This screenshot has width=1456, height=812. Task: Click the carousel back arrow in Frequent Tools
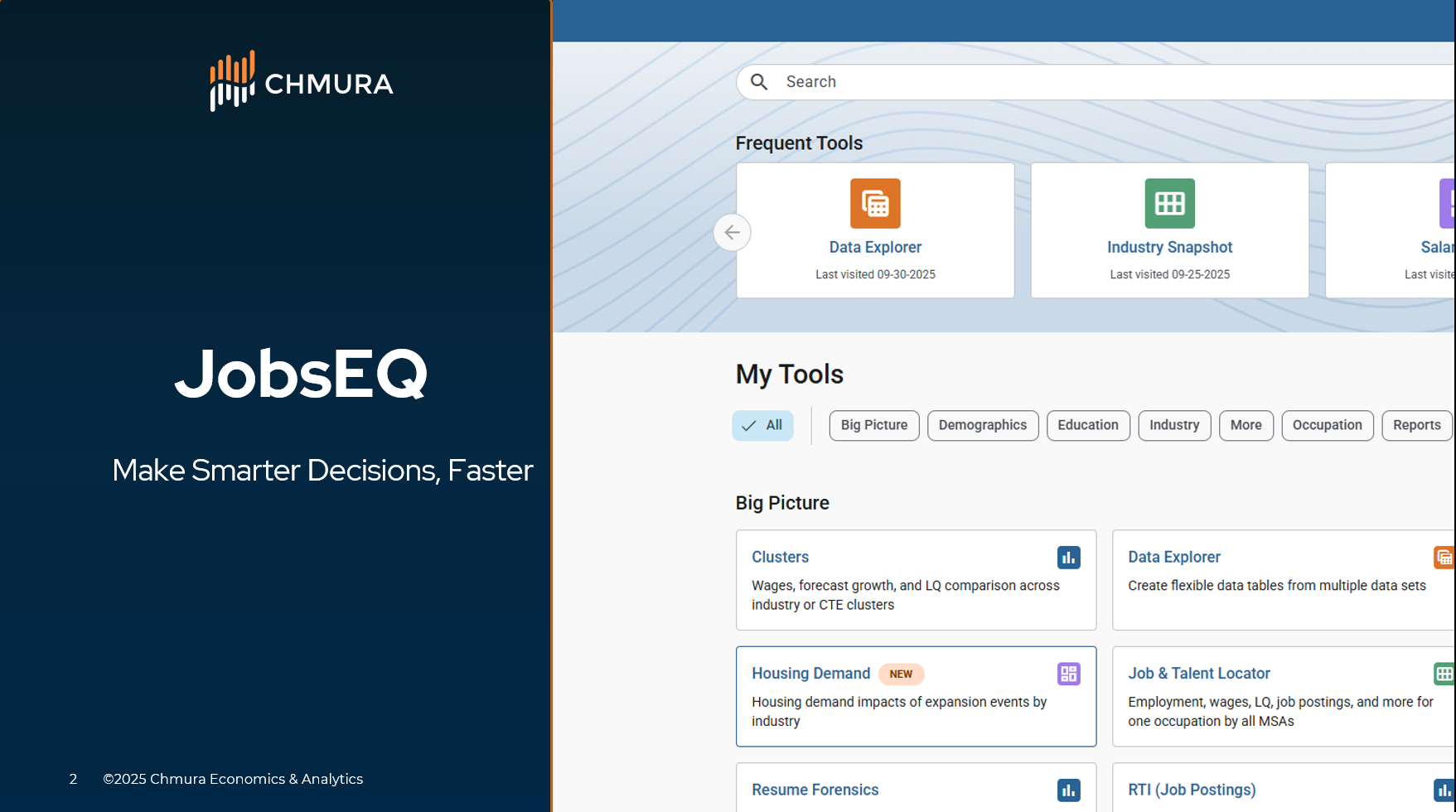(x=732, y=233)
